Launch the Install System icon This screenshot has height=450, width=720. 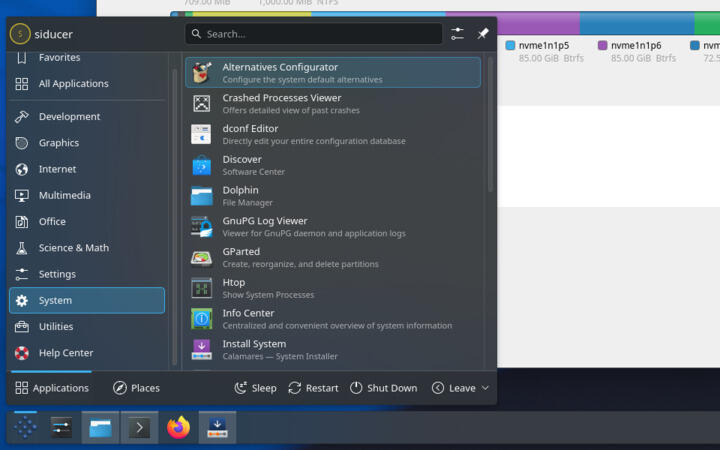click(202, 349)
